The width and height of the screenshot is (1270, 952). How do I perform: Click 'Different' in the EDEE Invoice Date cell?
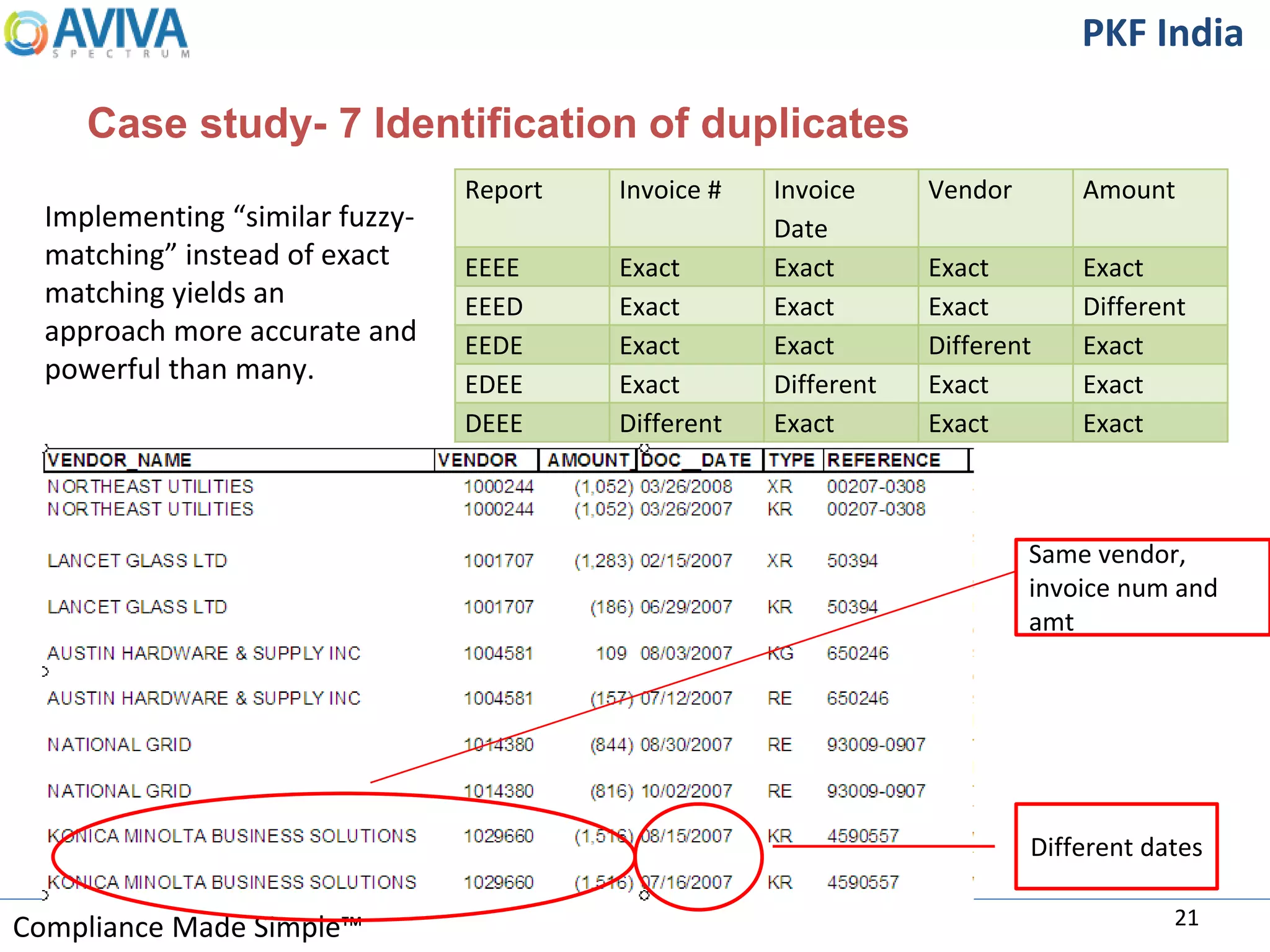coord(825,385)
